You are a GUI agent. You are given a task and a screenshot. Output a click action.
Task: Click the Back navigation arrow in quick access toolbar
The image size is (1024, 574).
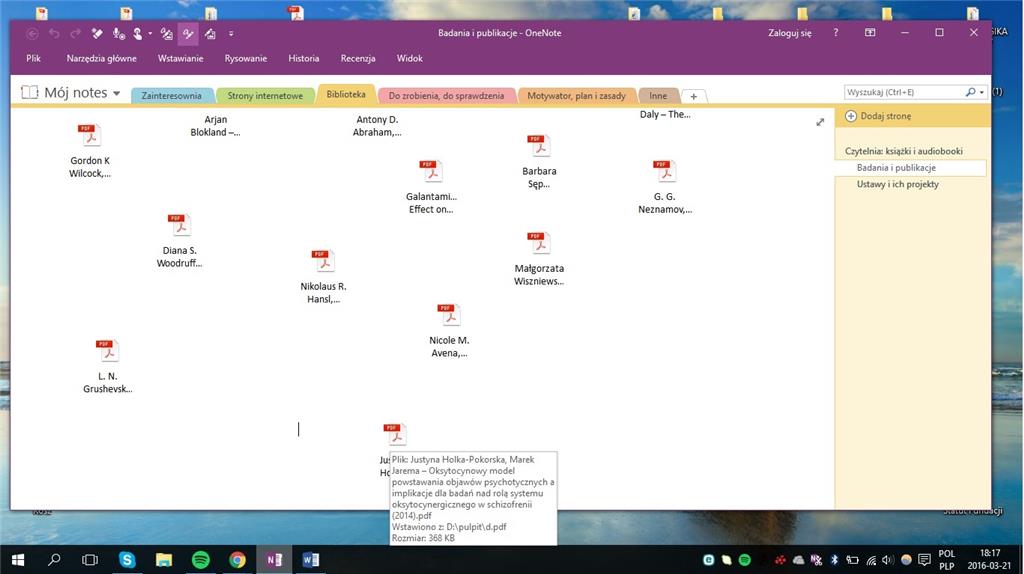click(x=32, y=33)
